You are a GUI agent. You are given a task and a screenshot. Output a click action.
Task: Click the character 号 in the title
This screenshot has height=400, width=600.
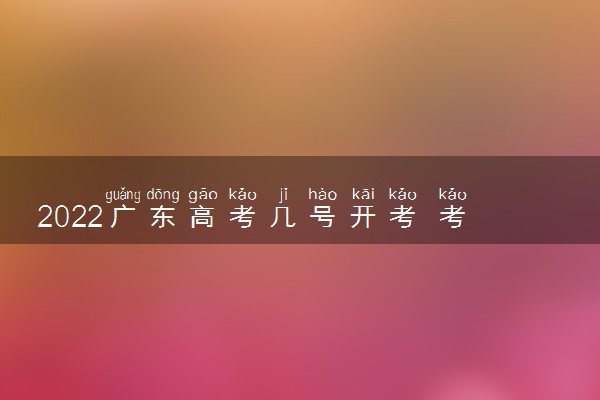[323, 217]
